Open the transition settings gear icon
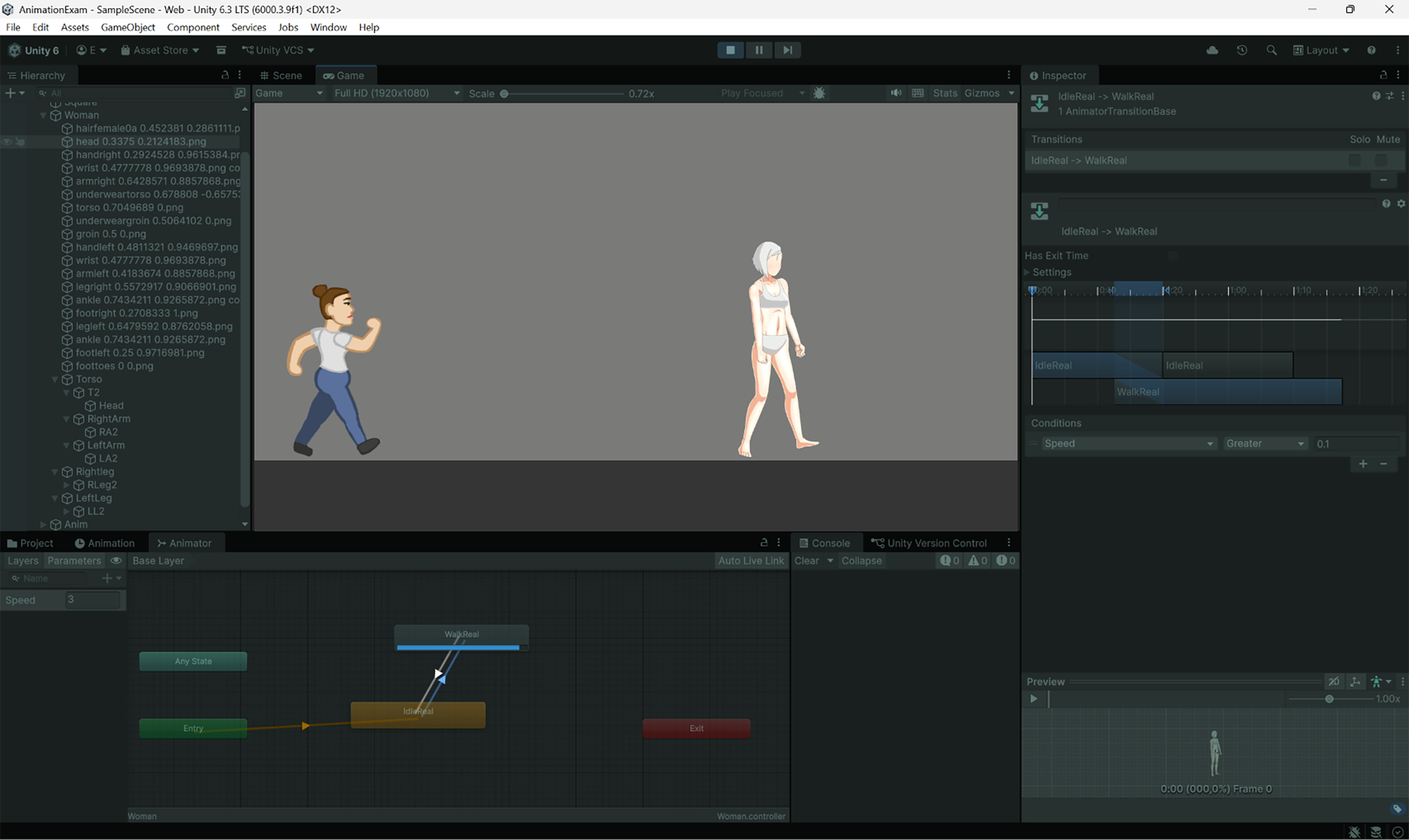The image size is (1409, 840). (1401, 204)
